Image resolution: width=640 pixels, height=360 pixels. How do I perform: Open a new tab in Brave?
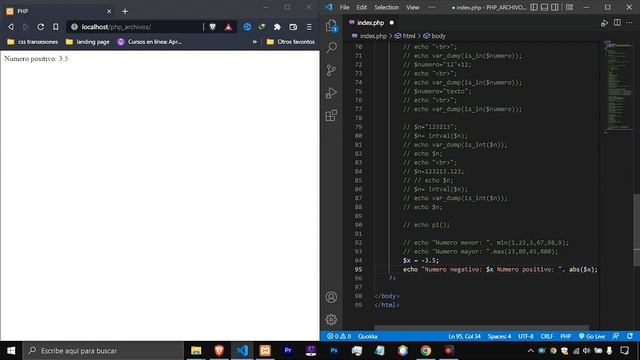tap(125, 11)
